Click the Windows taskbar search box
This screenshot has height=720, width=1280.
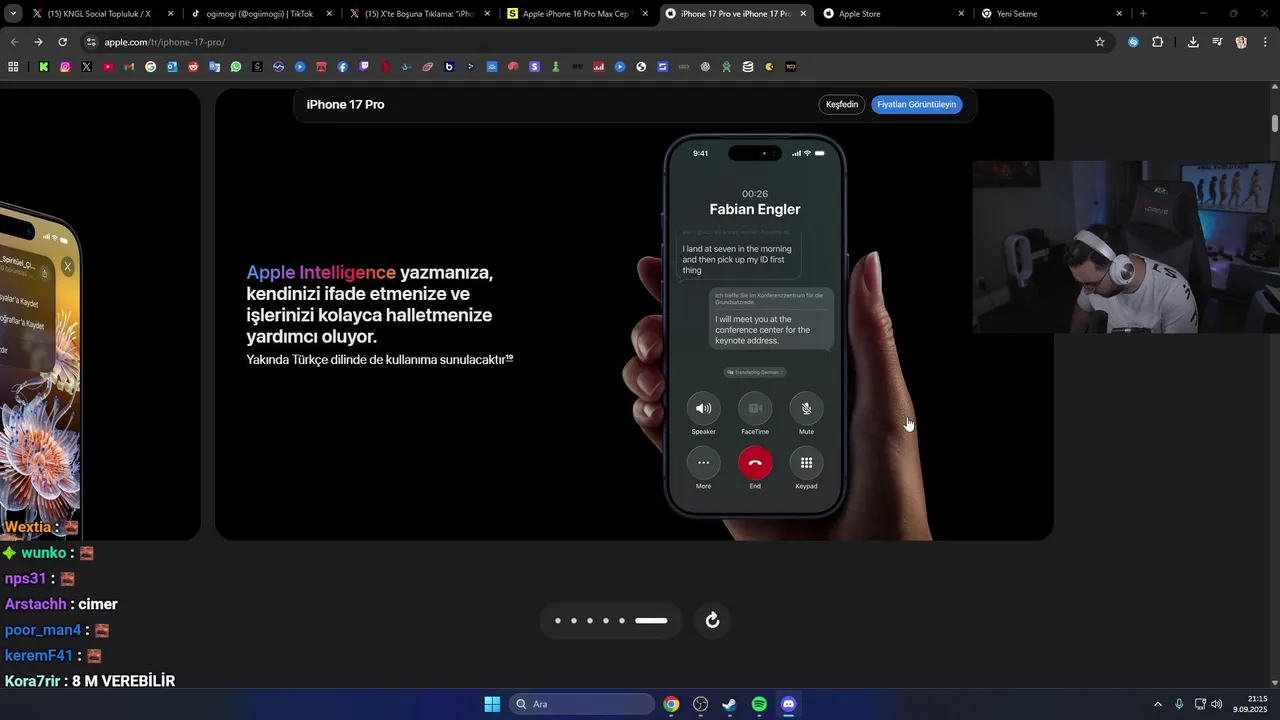coord(583,704)
